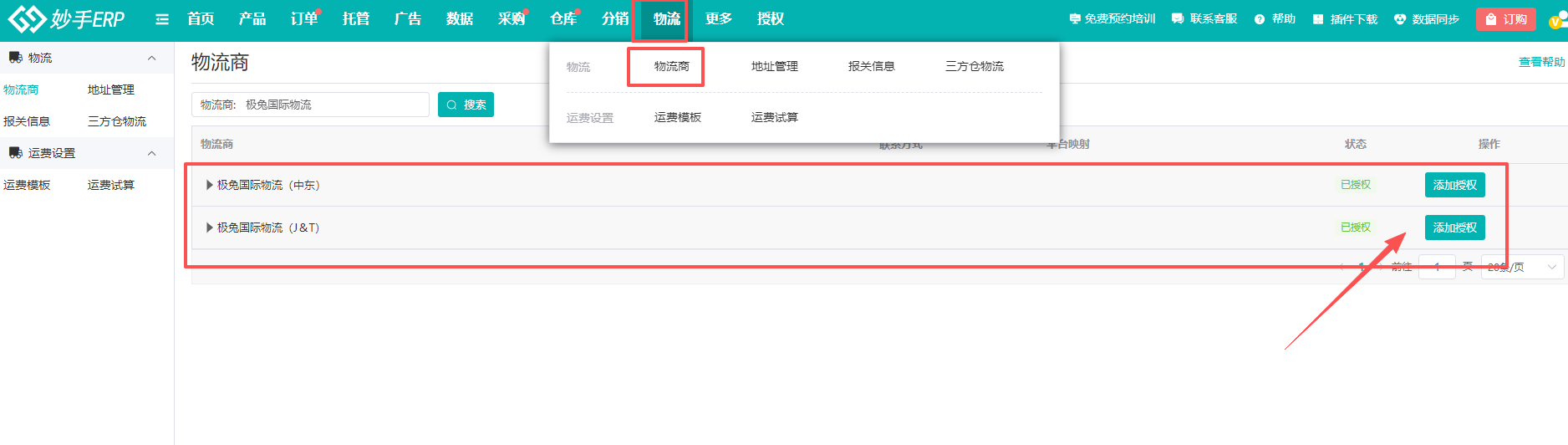1568x445 pixels.
Task: Open 广告 in top navigation
Action: point(408,19)
